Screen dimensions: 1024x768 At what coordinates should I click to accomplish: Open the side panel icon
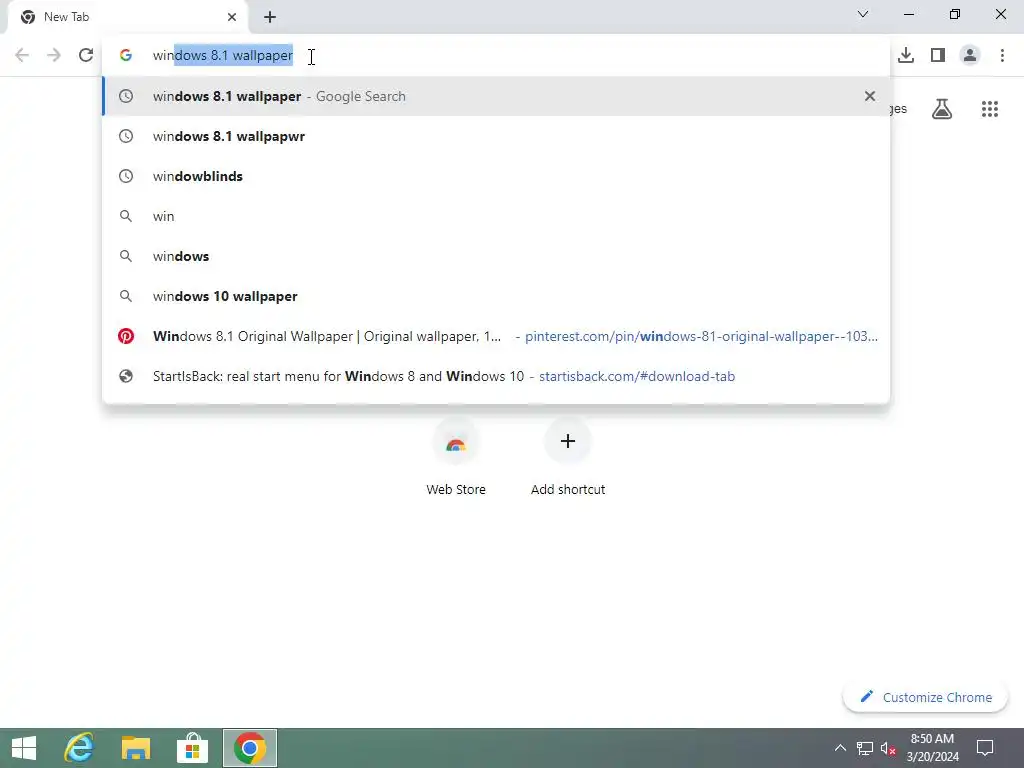(x=938, y=55)
